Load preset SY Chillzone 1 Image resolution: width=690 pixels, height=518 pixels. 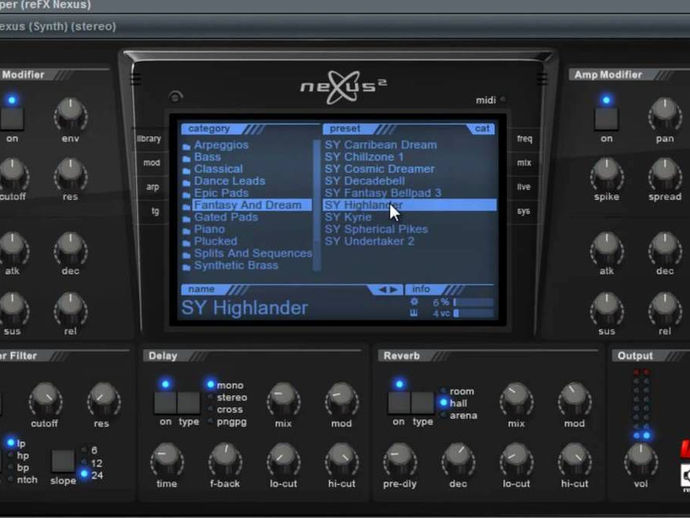tap(364, 157)
